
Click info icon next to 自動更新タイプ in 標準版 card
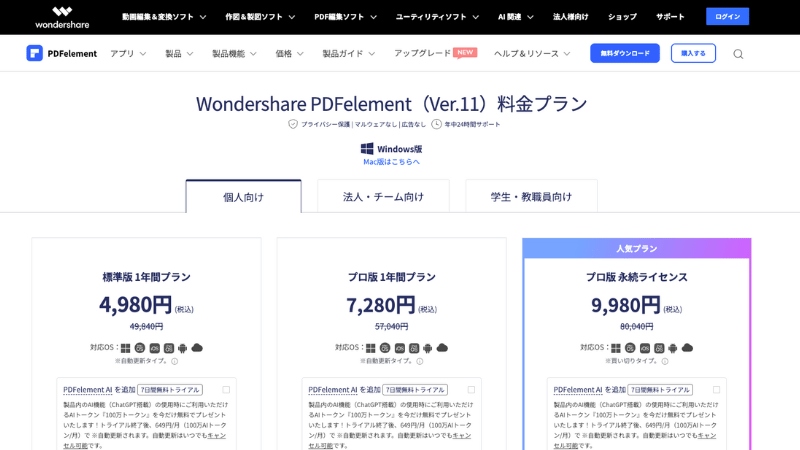click(x=174, y=361)
